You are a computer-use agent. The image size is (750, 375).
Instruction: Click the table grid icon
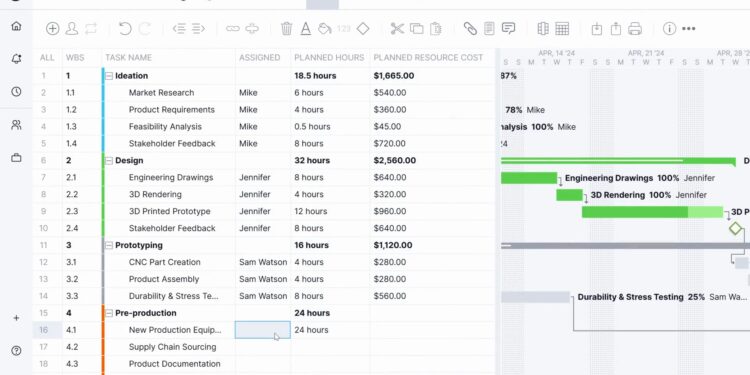click(x=562, y=29)
